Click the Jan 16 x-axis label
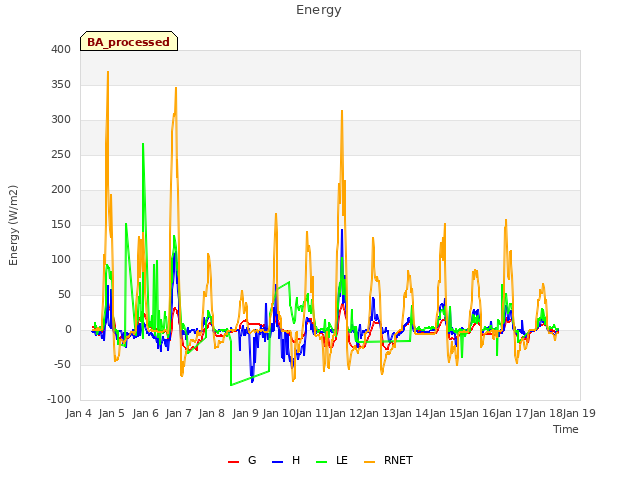The width and height of the screenshot is (640, 480). click(x=480, y=413)
